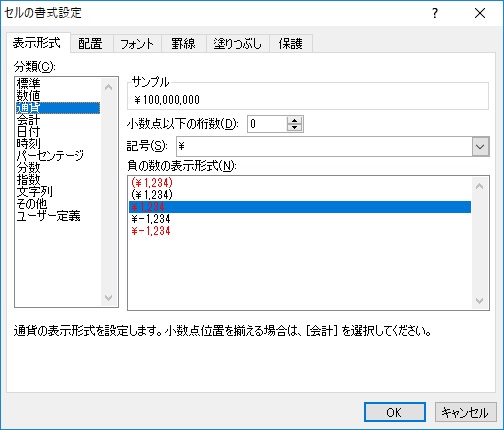504x430 pixels.
Task: Select 数値 in the category list
Action: point(58,96)
